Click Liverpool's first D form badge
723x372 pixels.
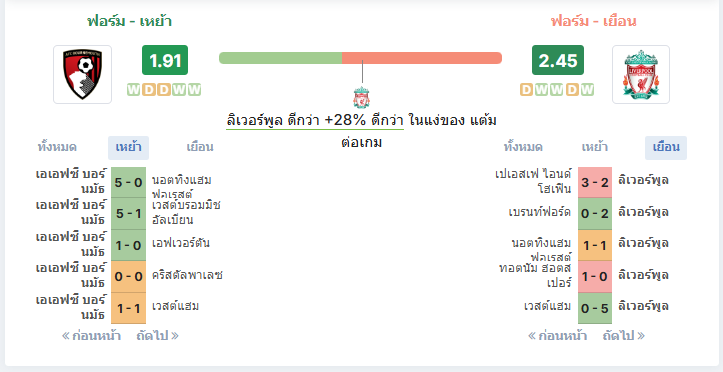click(x=527, y=89)
